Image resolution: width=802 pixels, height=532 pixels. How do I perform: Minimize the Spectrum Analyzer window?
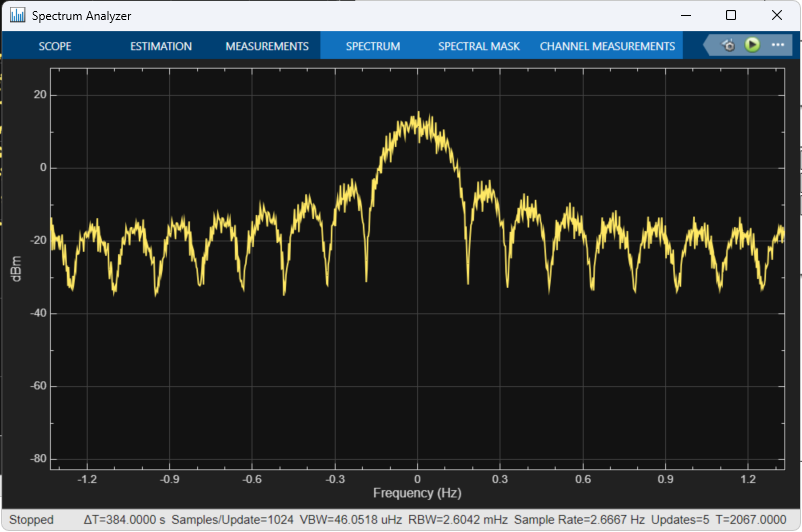click(x=686, y=15)
